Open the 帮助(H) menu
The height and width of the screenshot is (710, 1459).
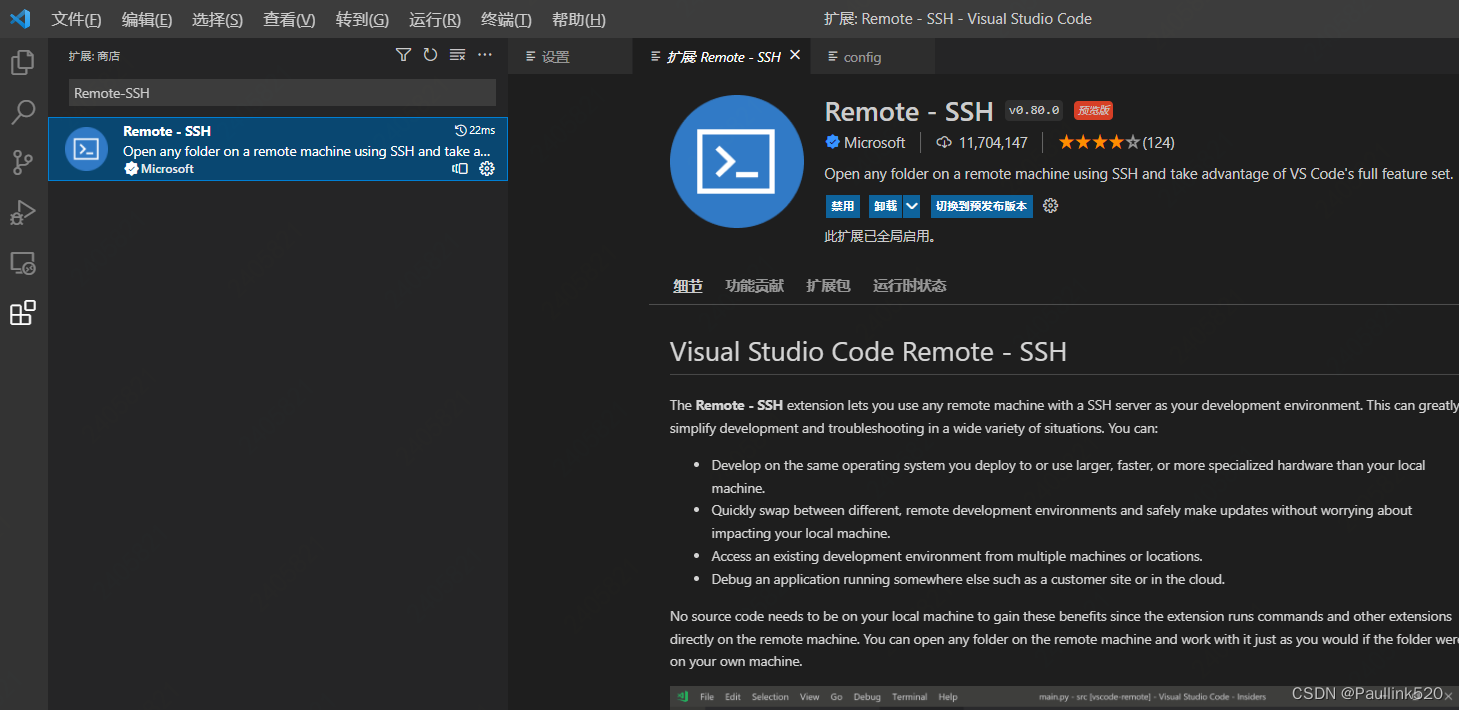[x=579, y=20]
